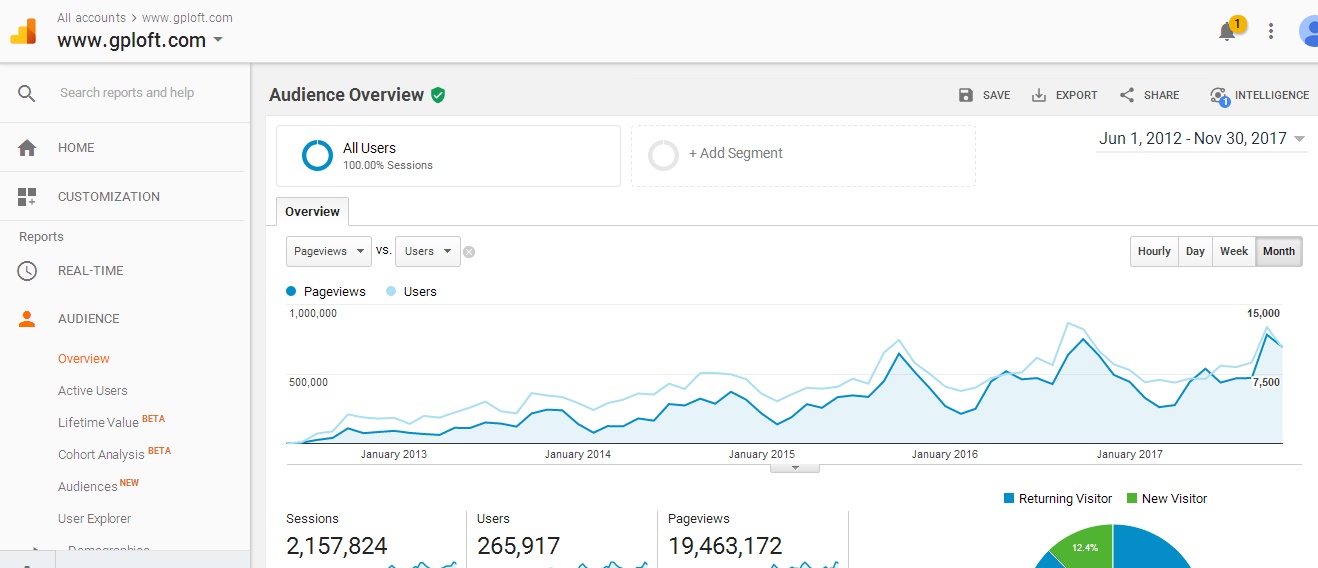Screen dimensions: 1318x568
Task: Switch graph to Hourly view
Action: coord(1154,252)
